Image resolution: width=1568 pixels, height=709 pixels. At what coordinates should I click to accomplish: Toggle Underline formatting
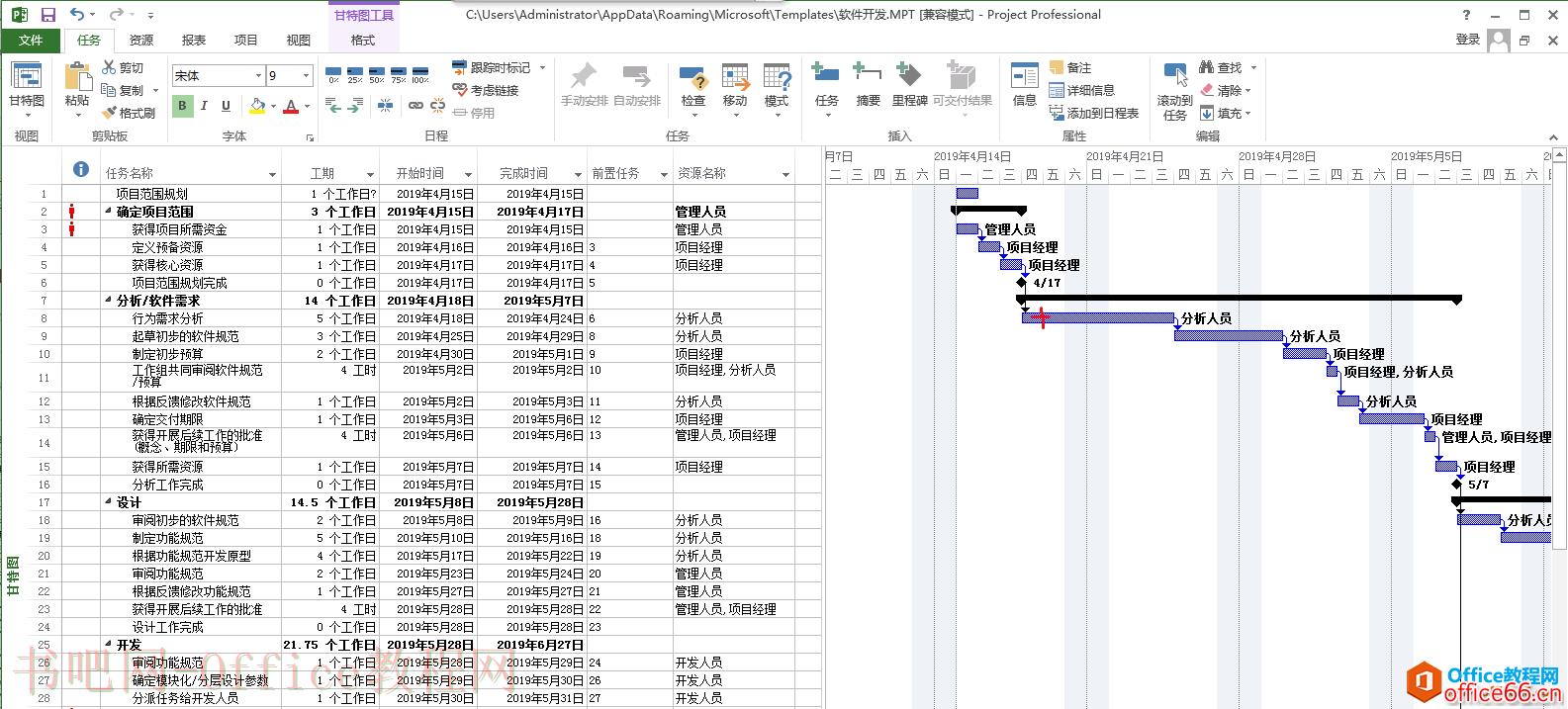[x=226, y=106]
